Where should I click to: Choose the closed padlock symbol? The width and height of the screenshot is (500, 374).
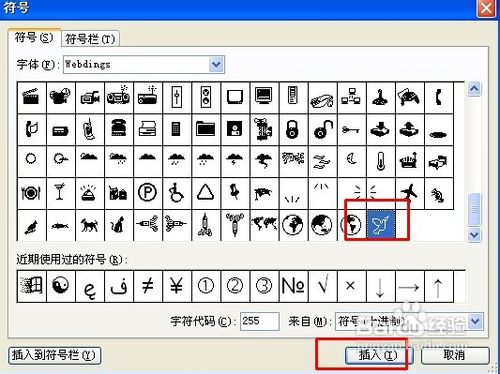coord(293,129)
